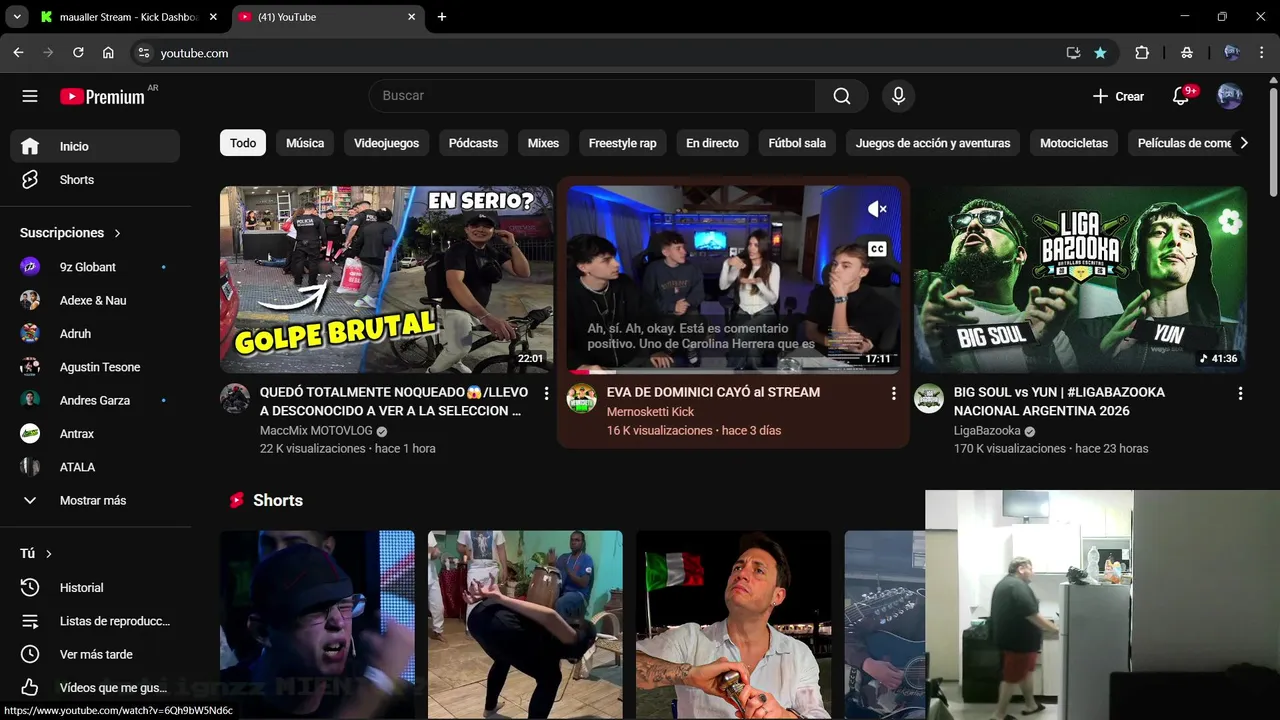
Task: Open Shorts from the sidebar icon
Action: (x=30, y=180)
